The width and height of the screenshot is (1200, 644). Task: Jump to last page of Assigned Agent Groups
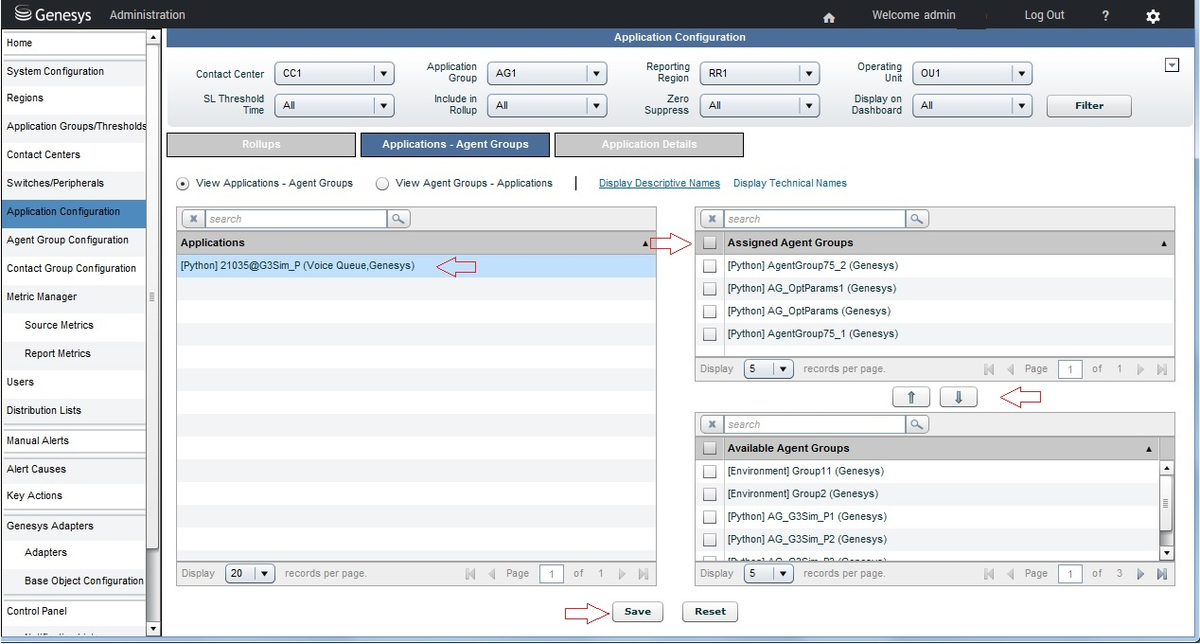1162,369
